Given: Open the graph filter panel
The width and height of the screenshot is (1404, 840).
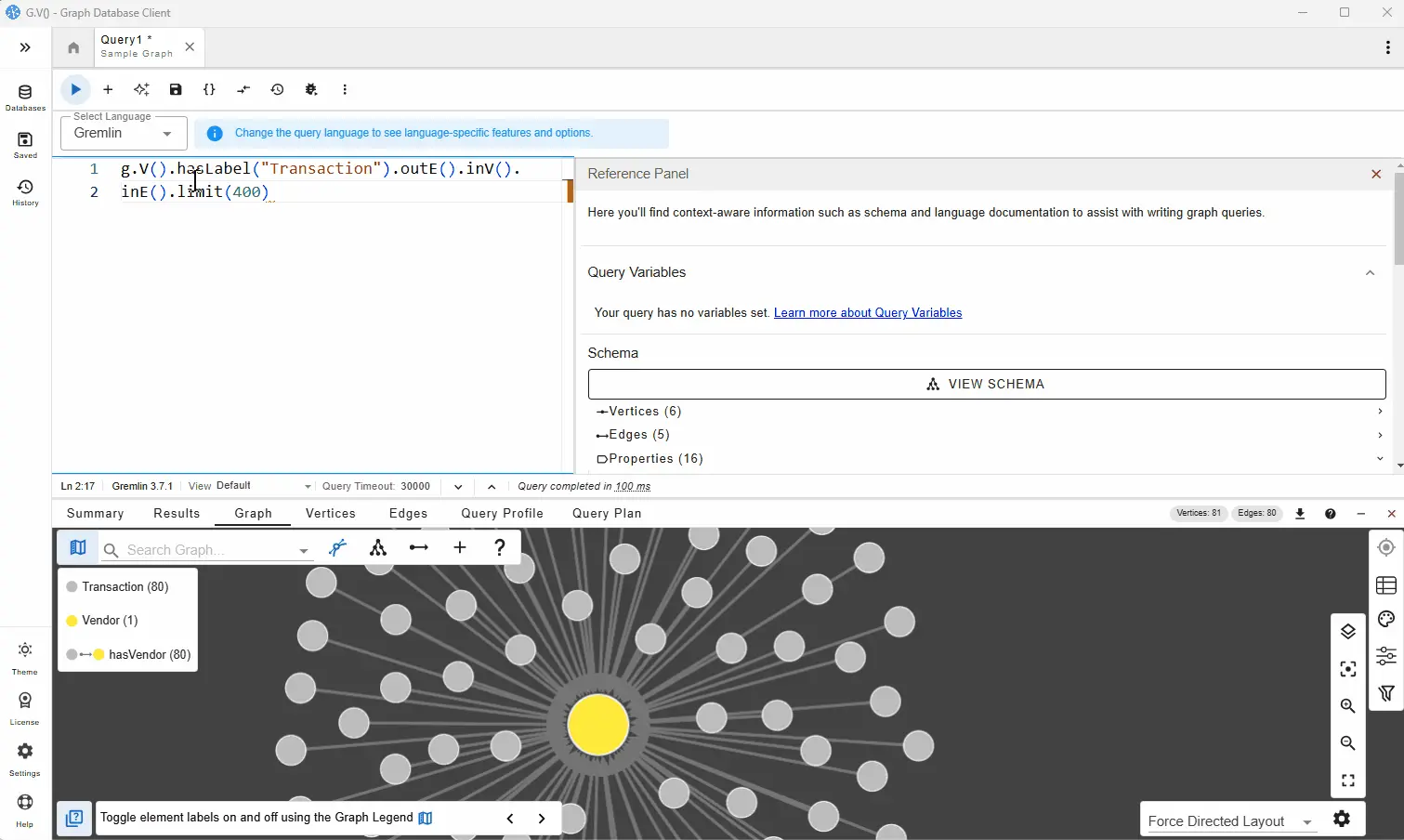Looking at the screenshot, I should click(x=1385, y=693).
